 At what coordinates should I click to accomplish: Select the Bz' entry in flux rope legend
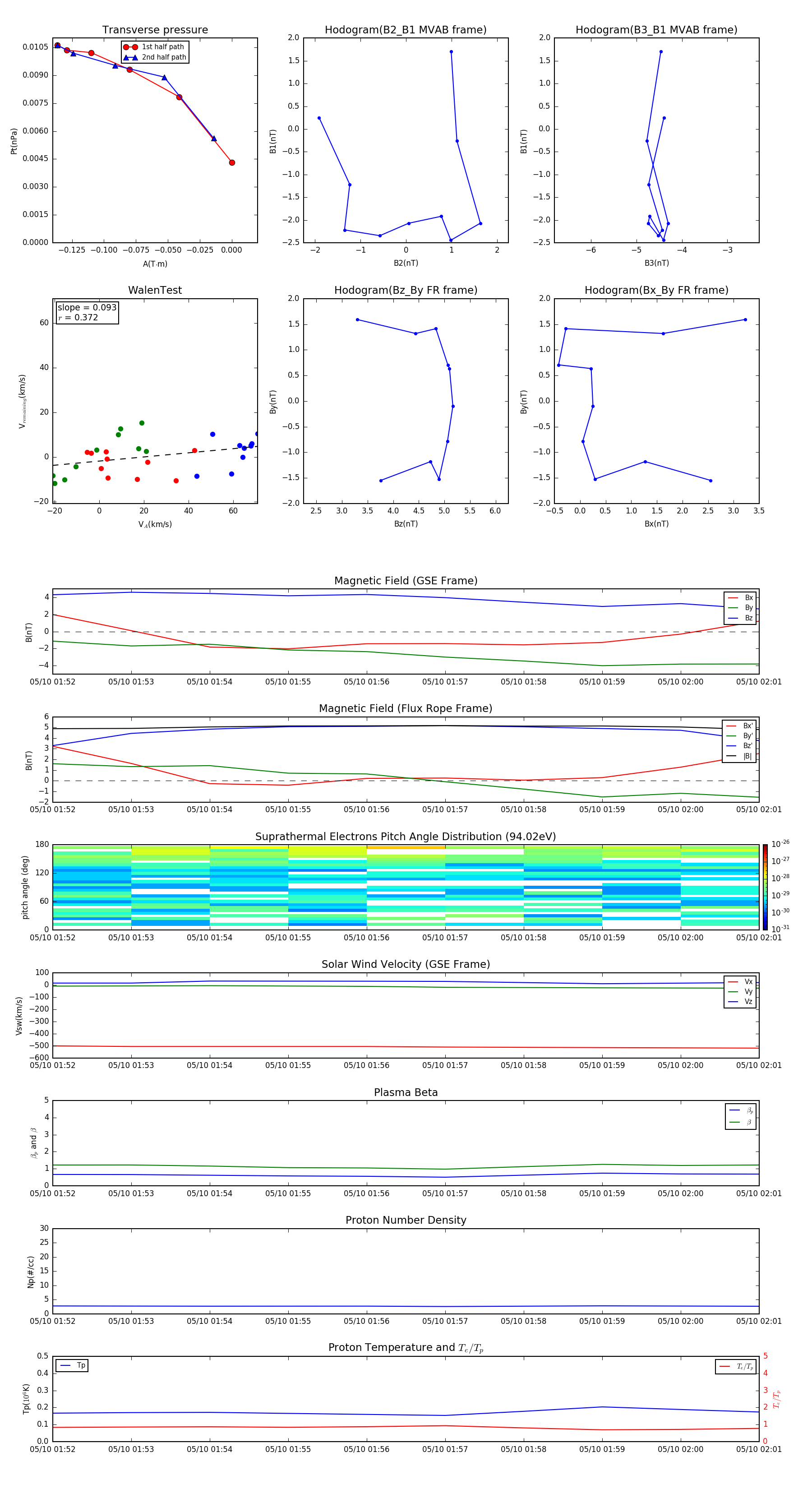[x=739, y=746]
